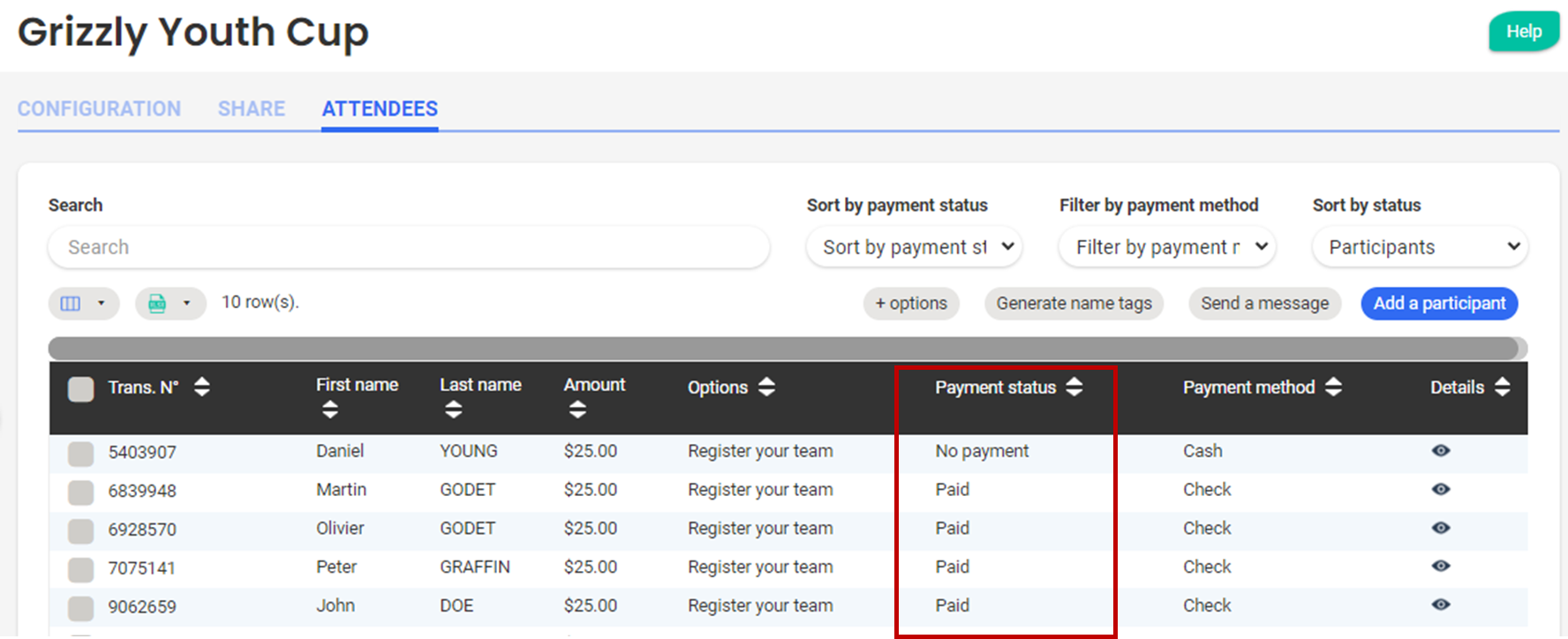
Task: Sort table by Payment status arrows
Action: click(x=1074, y=387)
